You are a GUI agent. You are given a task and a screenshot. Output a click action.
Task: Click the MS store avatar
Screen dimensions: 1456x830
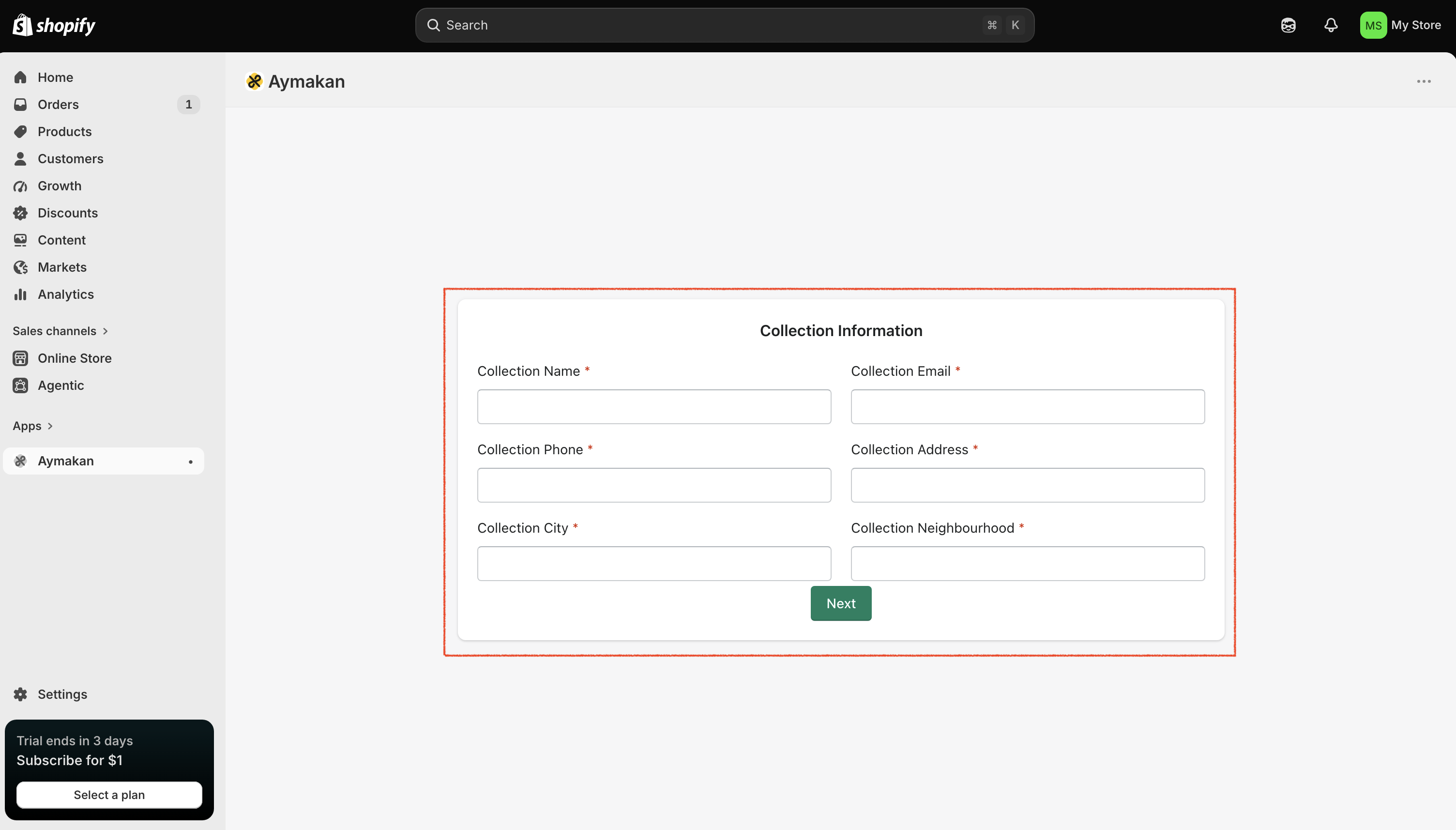[1373, 25]
